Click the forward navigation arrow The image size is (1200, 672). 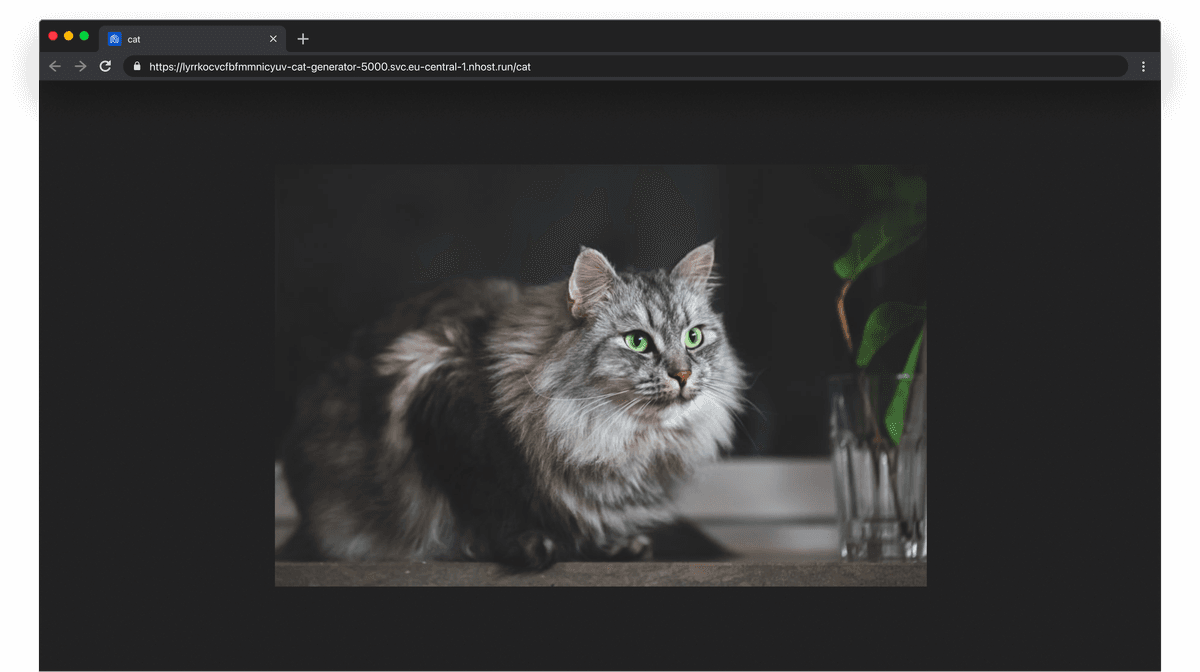81,66
